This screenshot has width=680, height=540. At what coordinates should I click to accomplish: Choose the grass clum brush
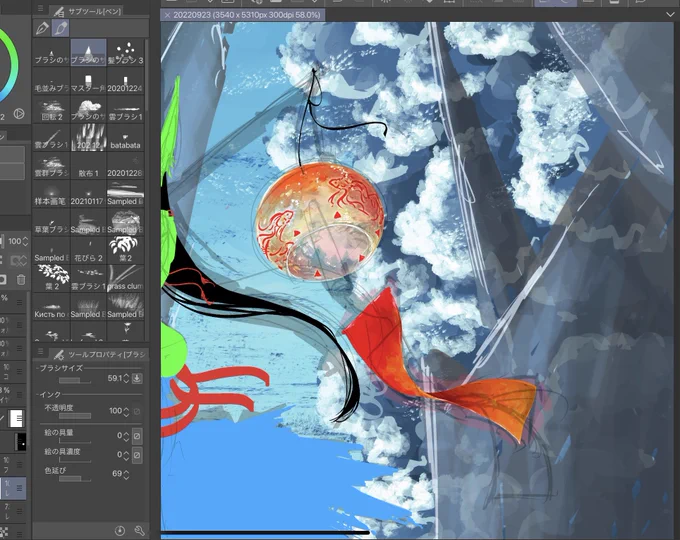coord(125,278)
